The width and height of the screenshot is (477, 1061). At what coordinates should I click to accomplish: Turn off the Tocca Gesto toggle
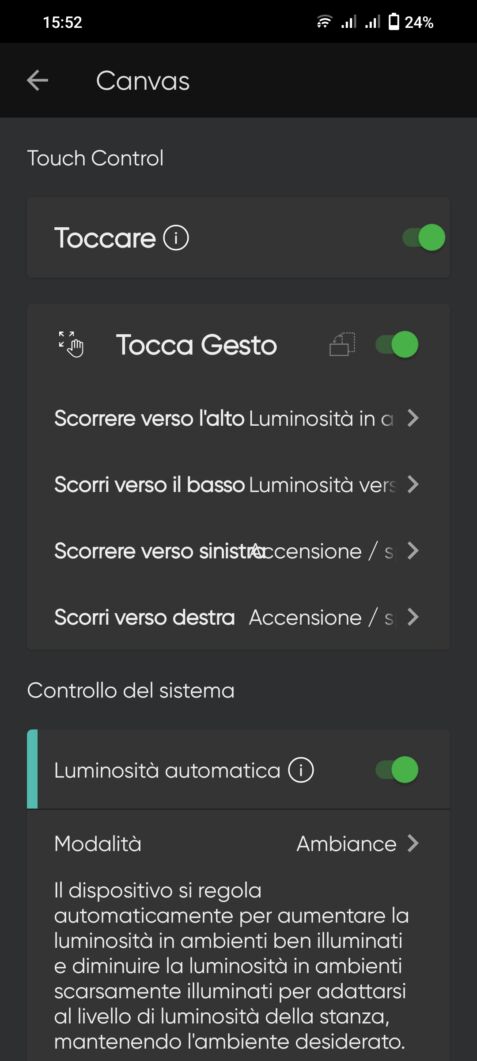(x=397, y=344)
